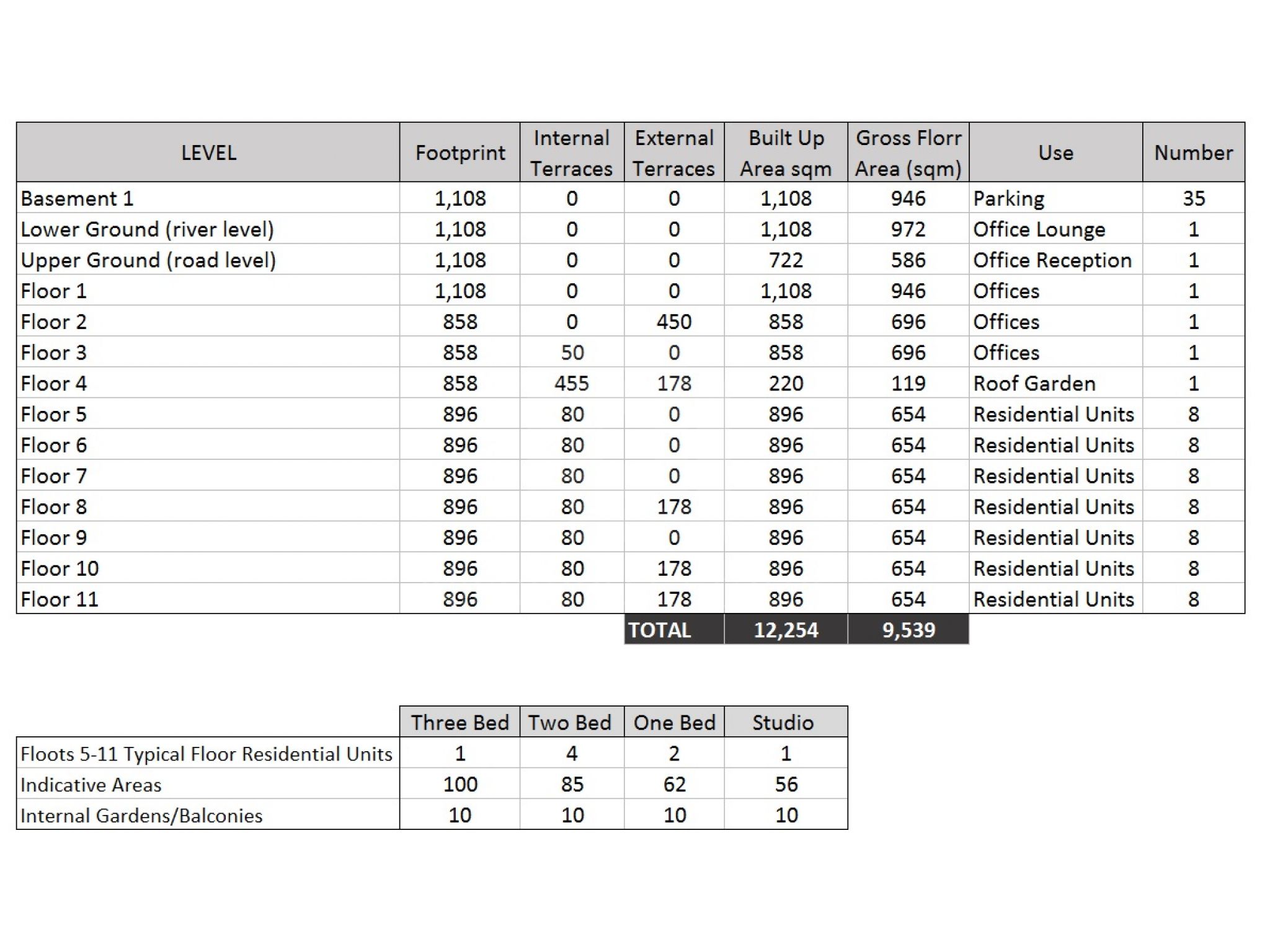Select the LEVEL column header
This screenshot has height=952, width=1270.
tap(208, 152)
